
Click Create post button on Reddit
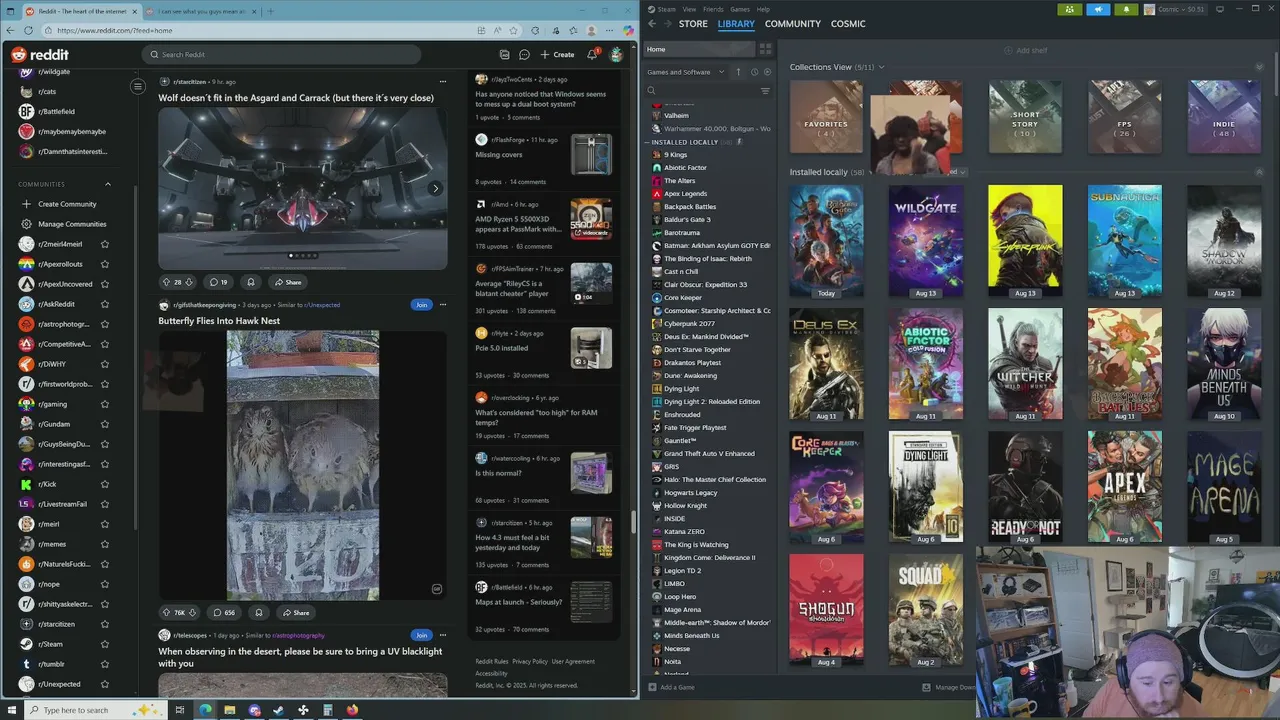point(557,55)
